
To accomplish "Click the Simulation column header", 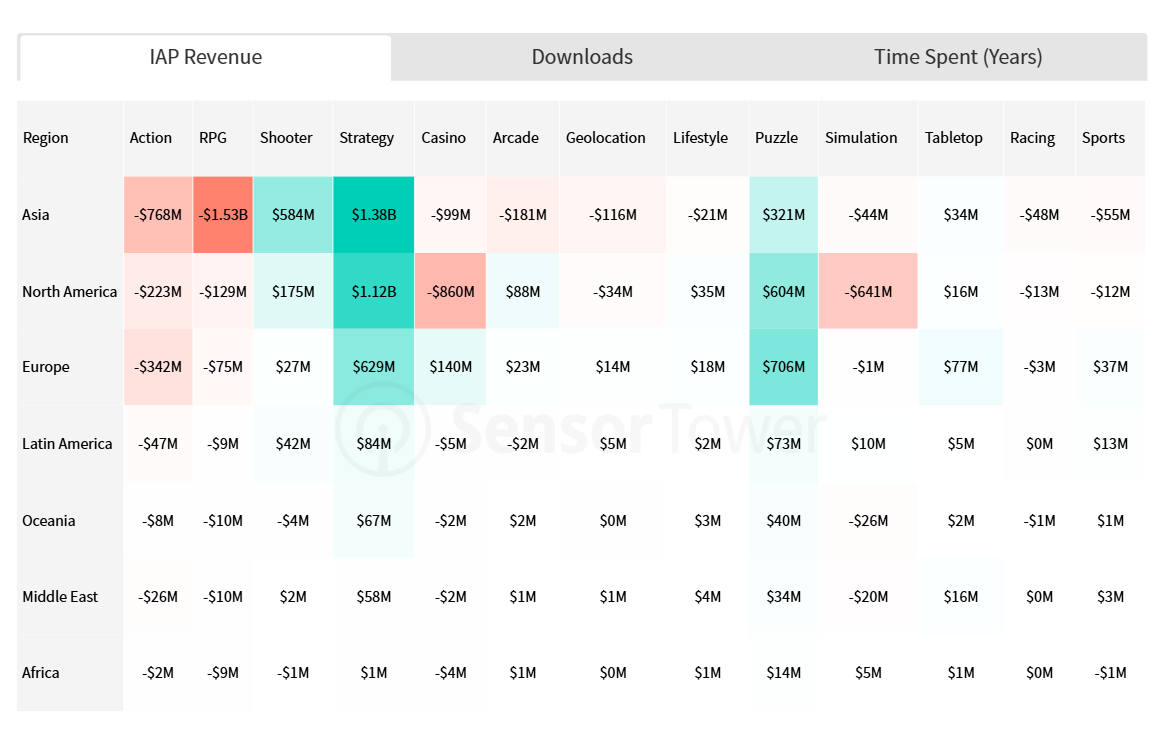I will point(861,138).
